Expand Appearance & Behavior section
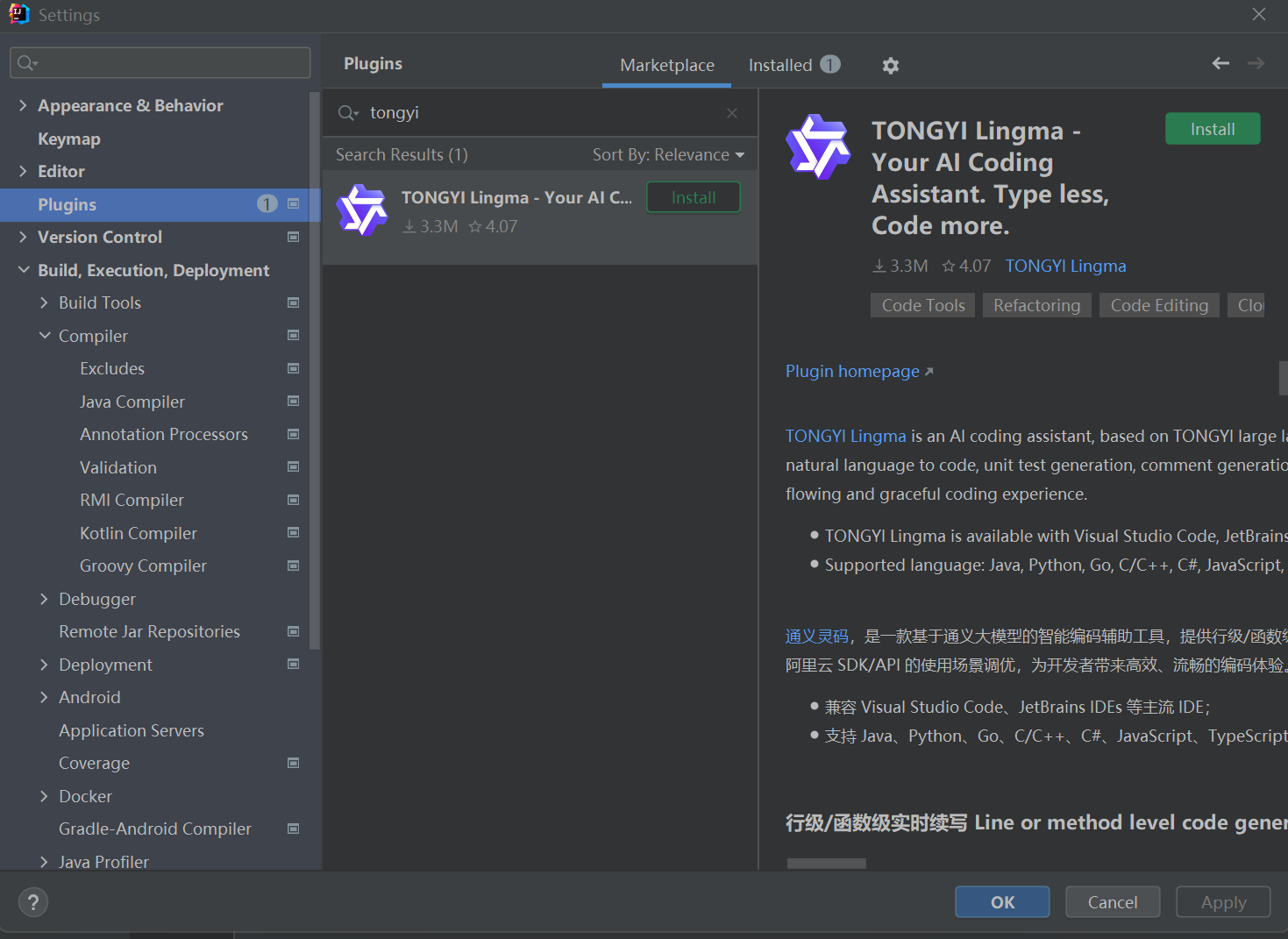The height and width of the screenshot is (939, 1288). click(x=23, y=105)
